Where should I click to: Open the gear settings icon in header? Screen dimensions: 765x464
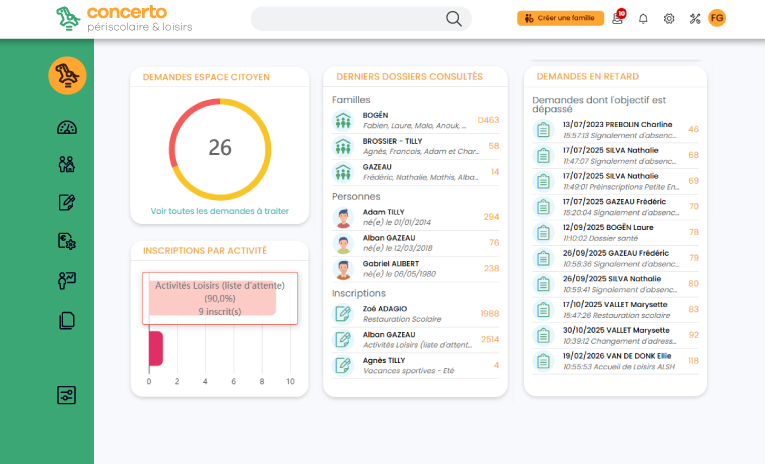[669, 19]
